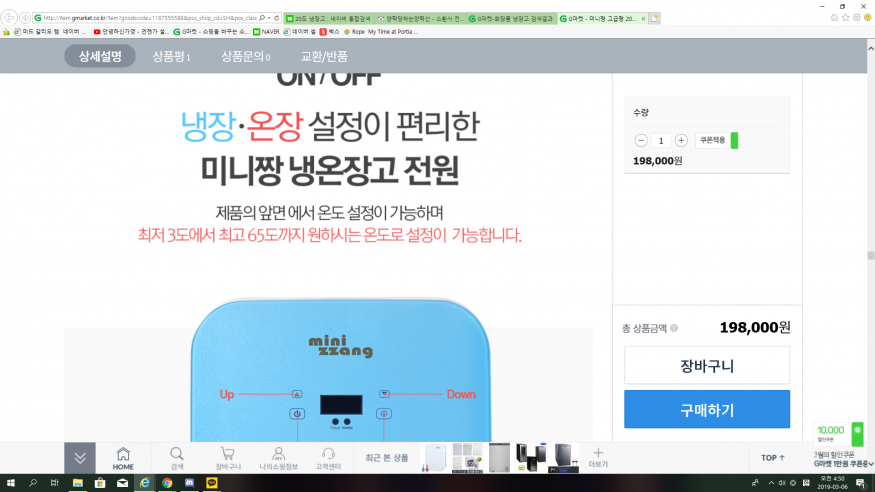Open 고객센터 headset icon

[328, 459]
